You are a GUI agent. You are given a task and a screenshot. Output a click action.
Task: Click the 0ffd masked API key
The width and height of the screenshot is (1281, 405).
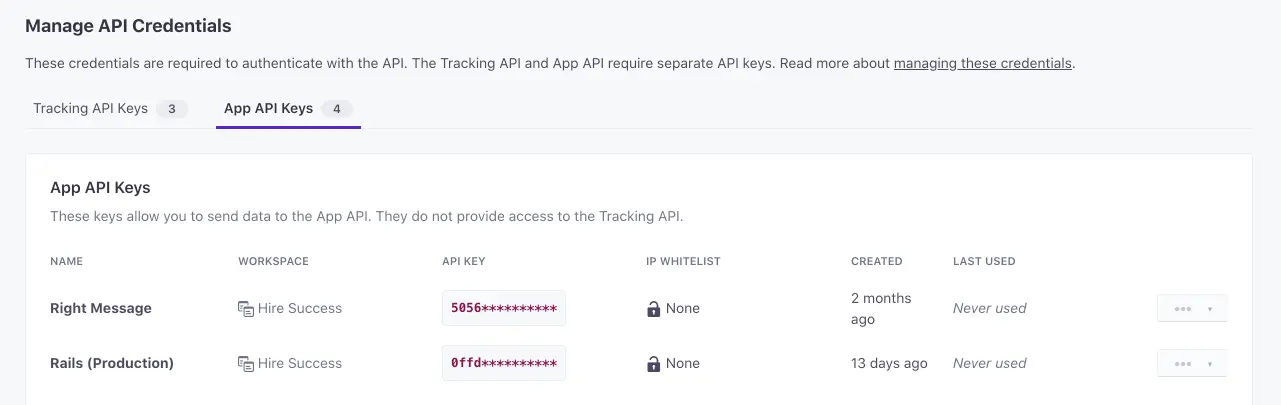click(x=504, y=363)
